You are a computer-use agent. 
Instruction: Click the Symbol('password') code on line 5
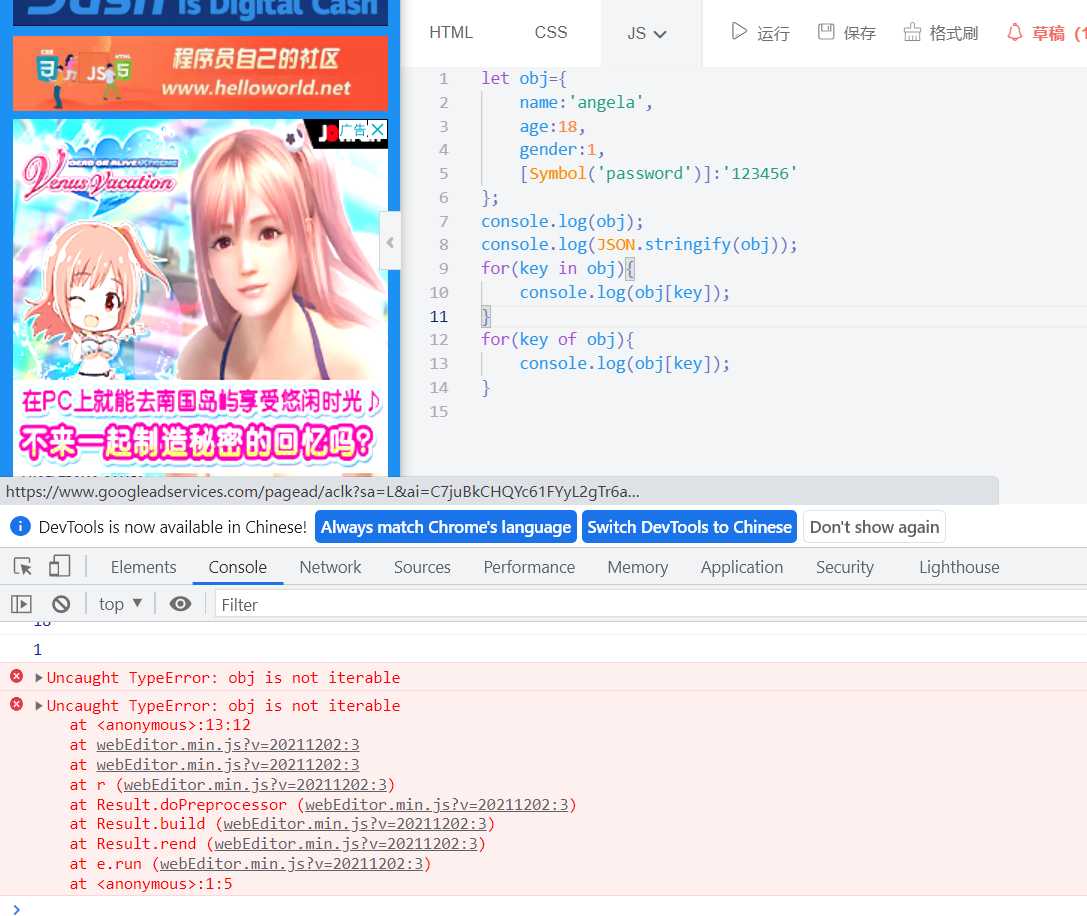pyautogui.click(x=615, y=173)
